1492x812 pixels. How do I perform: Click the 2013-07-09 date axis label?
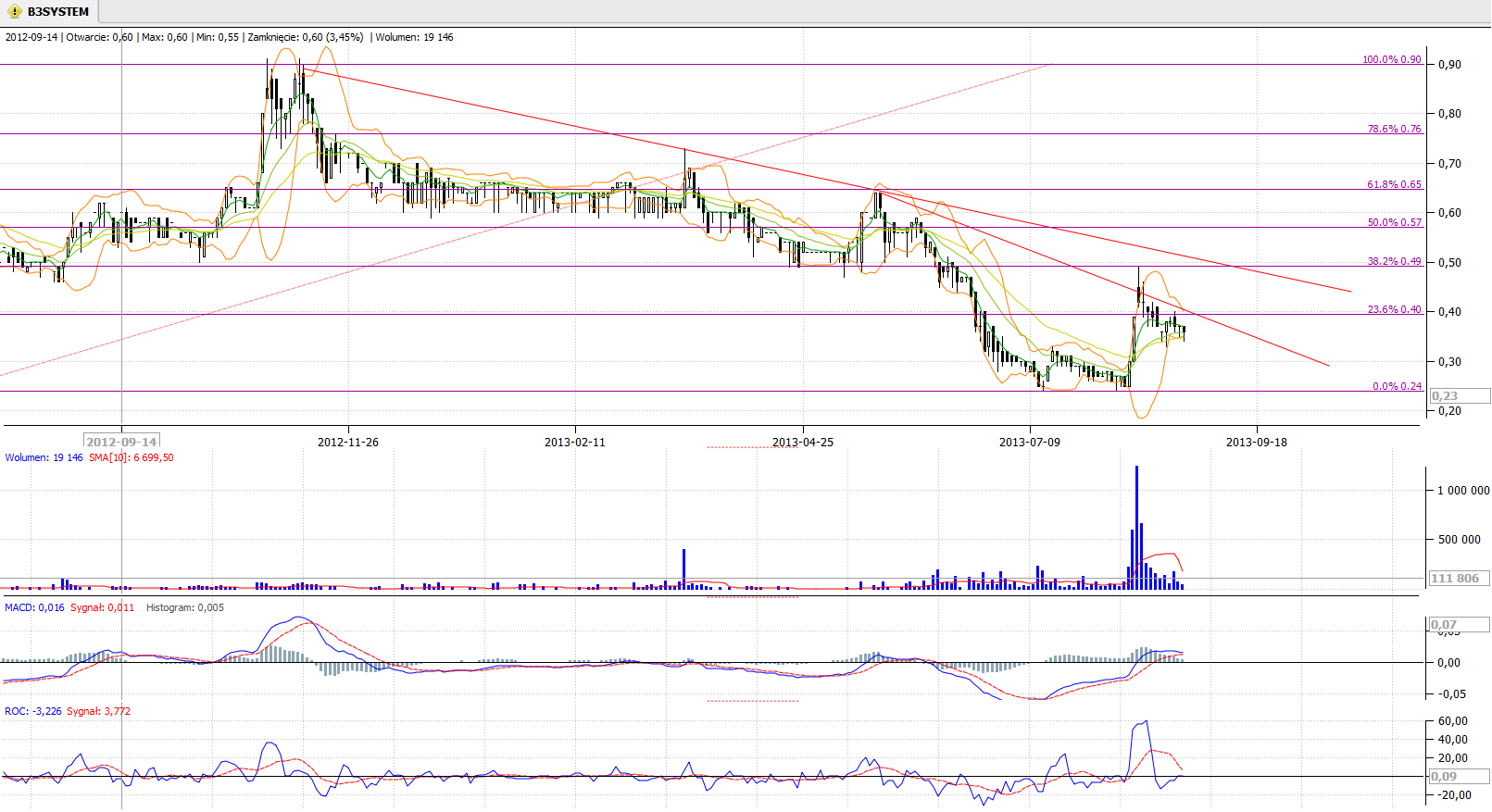[1030, 442]
